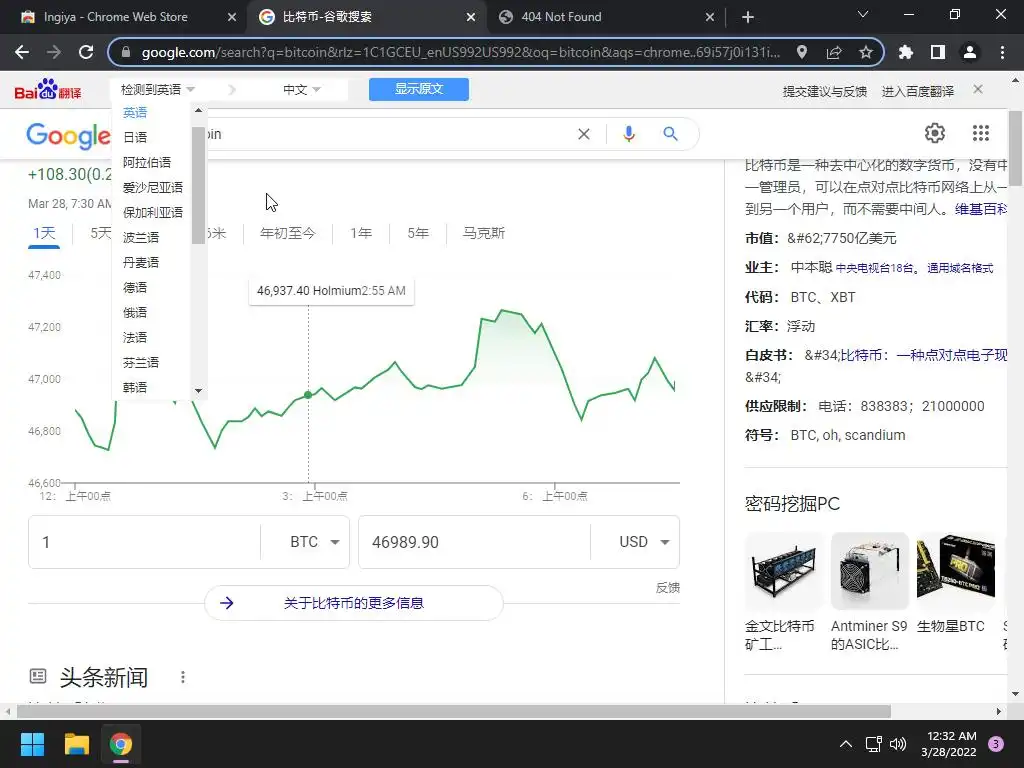Screen dimensions: 1024x768
Task: Select the 1天 chart range tab
Action: pyautogui.click(x=44, y=233)
